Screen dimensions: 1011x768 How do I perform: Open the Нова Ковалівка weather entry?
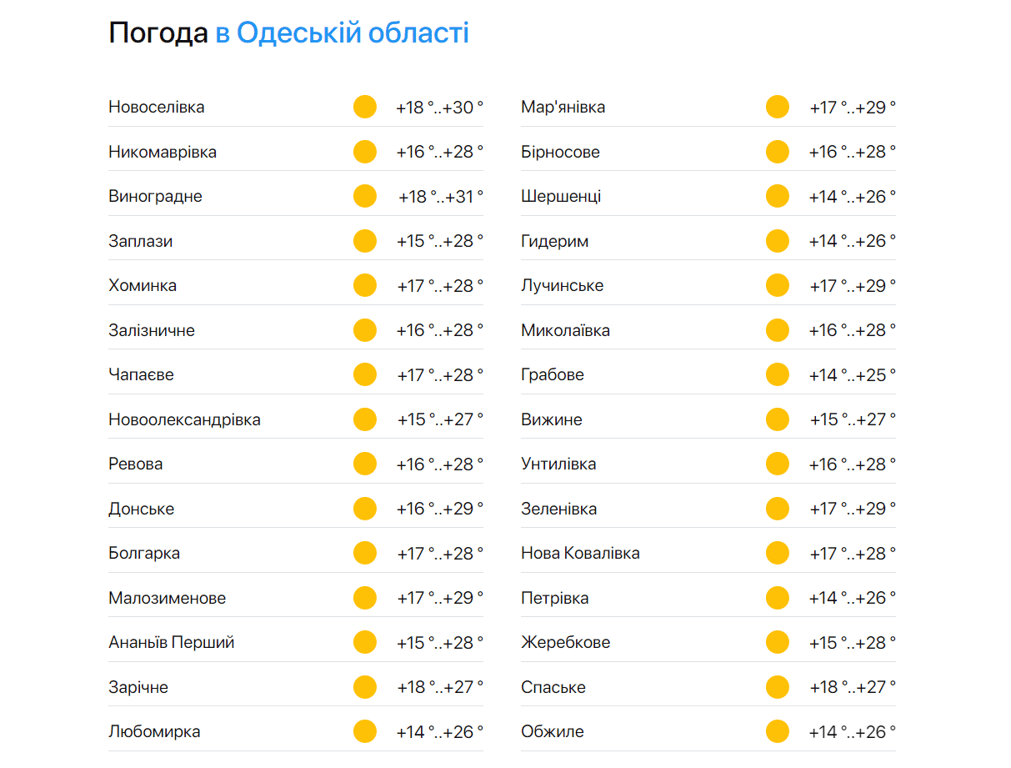tap(580, 552)
